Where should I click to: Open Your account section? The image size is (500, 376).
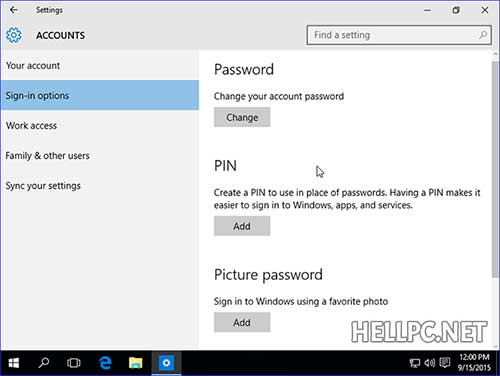pos(100,66)
